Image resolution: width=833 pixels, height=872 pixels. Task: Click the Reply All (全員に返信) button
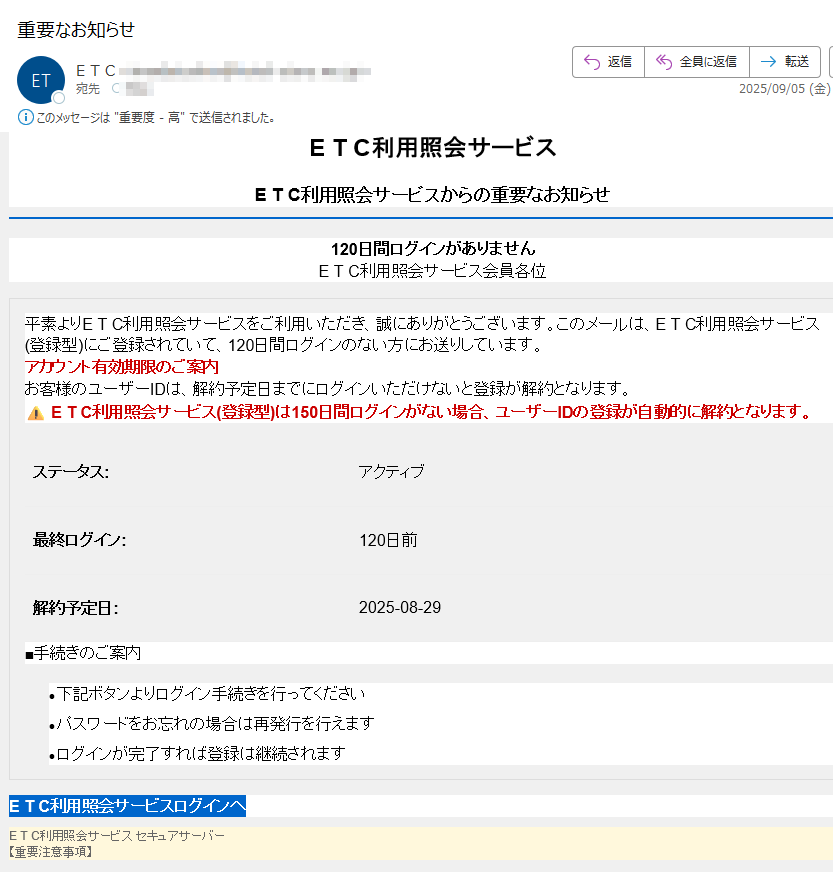(697, 62)
